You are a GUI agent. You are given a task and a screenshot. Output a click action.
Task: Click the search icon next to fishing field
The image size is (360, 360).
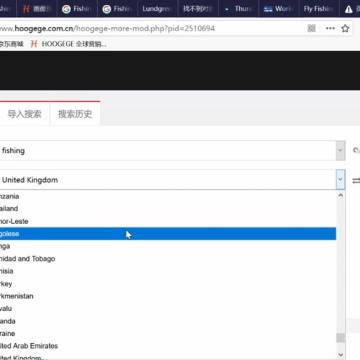coord(356,151)
